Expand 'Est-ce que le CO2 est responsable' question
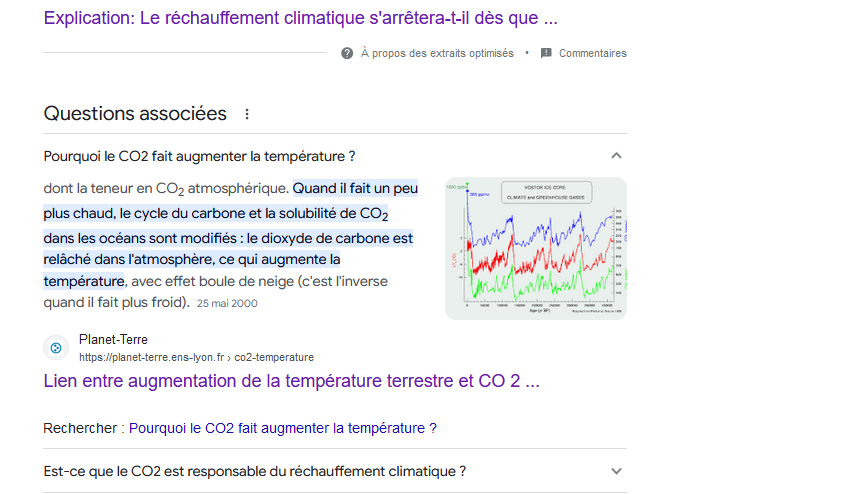846x494 pixels. 255,471
